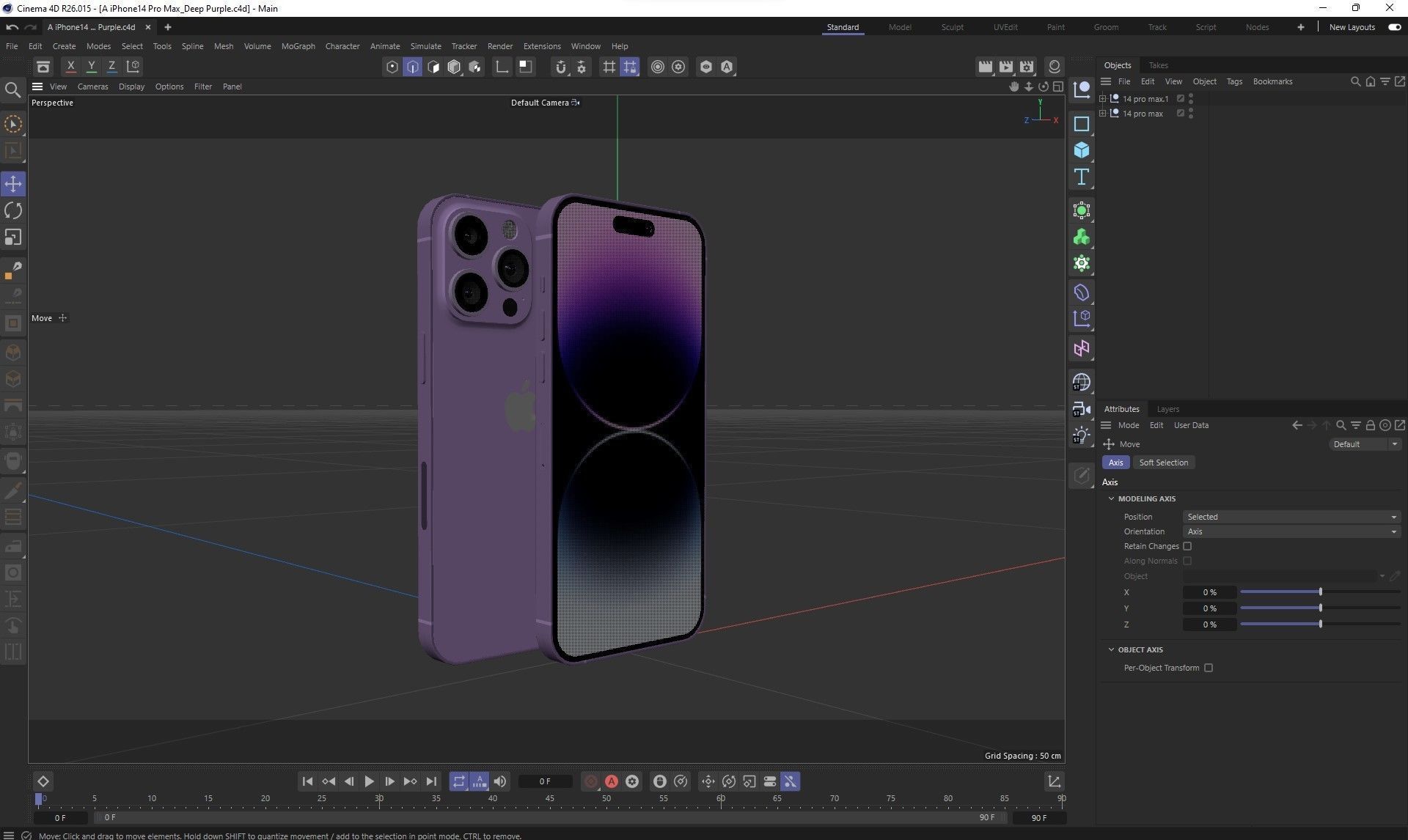Open the Layers tab in Attributes
1408x840 pixels.
[x=1167, y=409]
